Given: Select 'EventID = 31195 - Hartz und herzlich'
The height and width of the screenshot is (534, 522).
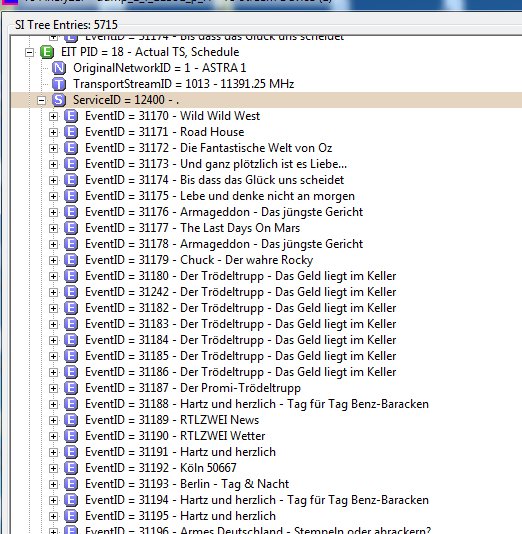Looking at the screenshot, I should [x=180, y=516].
